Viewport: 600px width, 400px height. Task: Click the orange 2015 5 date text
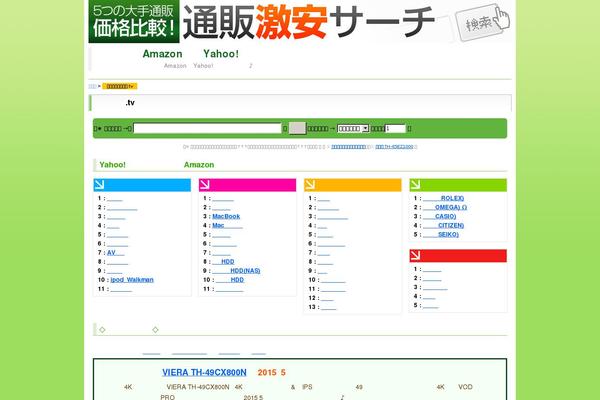[271, 372]
